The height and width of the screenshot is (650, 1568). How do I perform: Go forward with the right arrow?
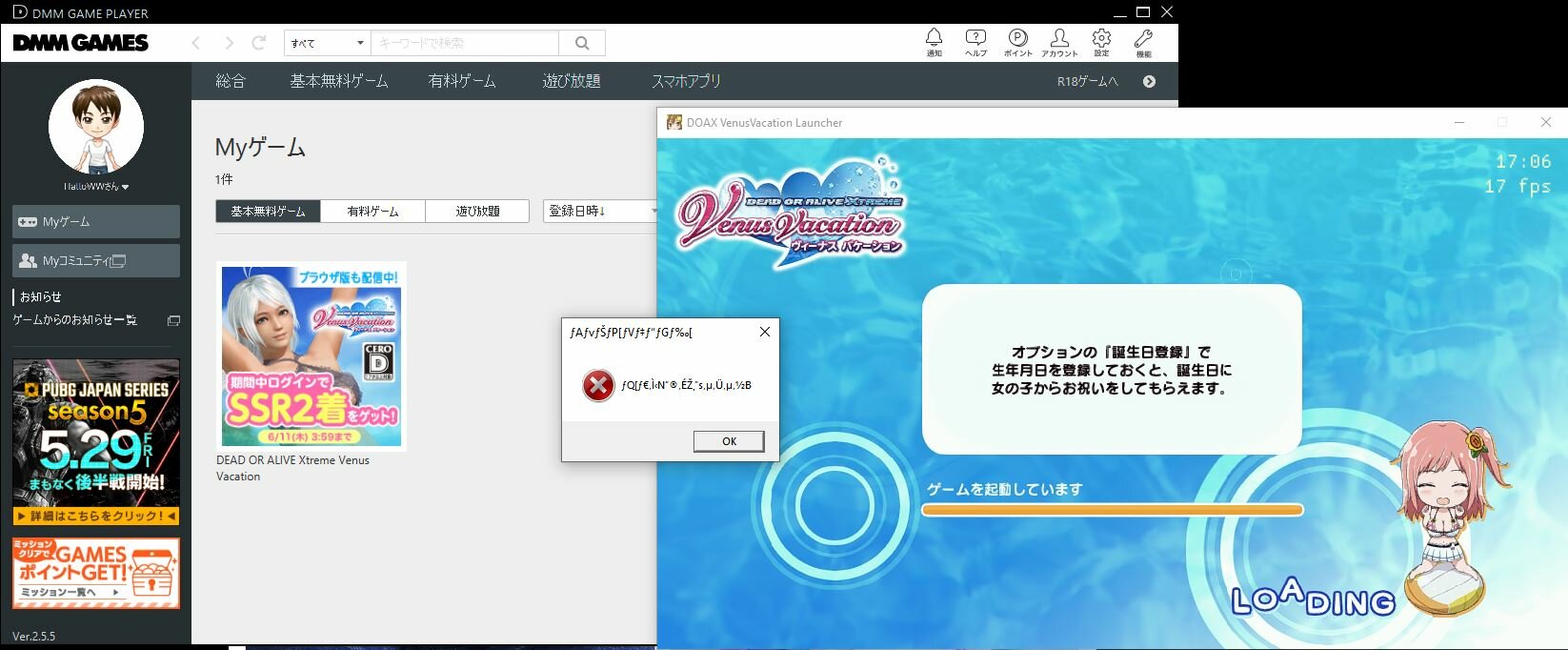(229, 43)
